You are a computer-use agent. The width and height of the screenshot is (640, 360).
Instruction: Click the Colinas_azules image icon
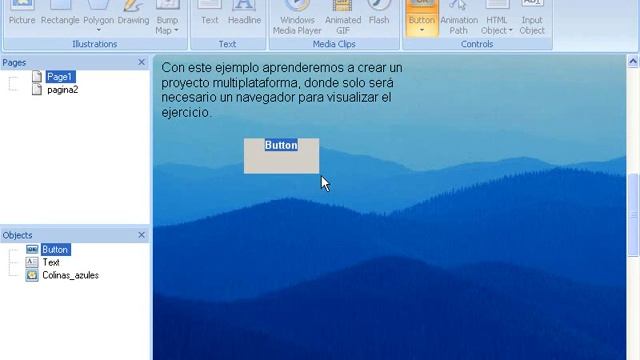click(x=32, y=276)
